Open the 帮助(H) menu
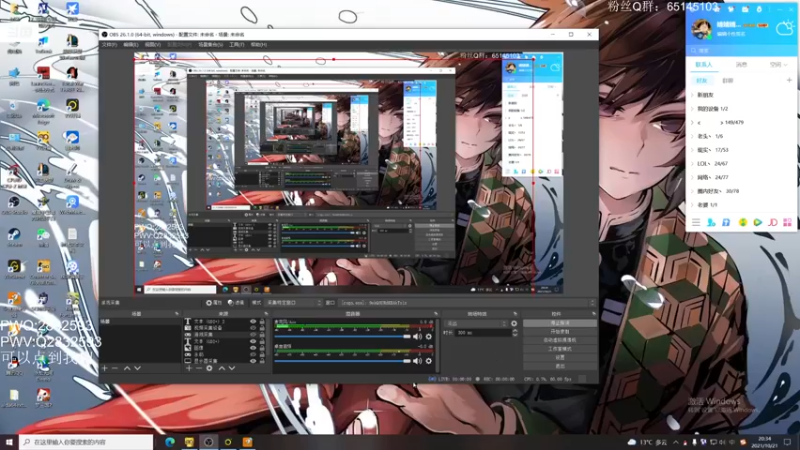Image resolution: width=800 pixels, height=450 pixels. click(259, 45)
